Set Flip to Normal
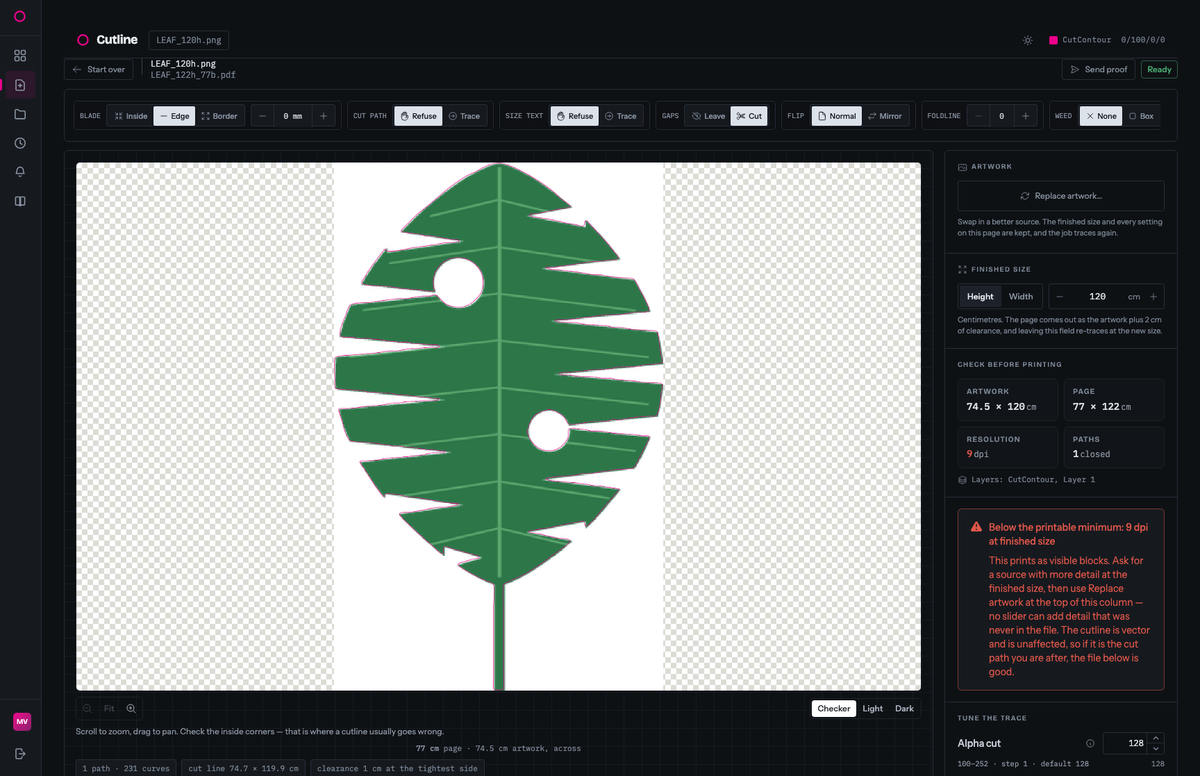 (x=836, y=116)
